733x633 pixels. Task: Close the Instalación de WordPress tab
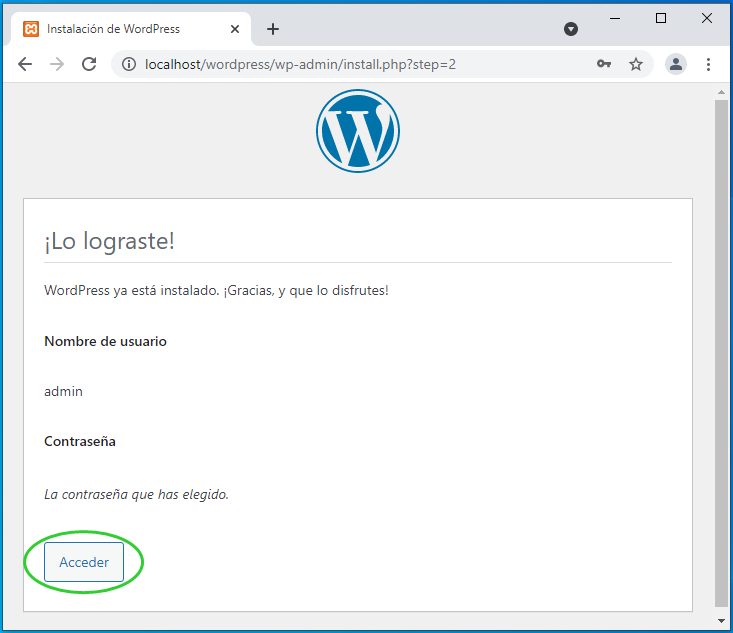235,29
